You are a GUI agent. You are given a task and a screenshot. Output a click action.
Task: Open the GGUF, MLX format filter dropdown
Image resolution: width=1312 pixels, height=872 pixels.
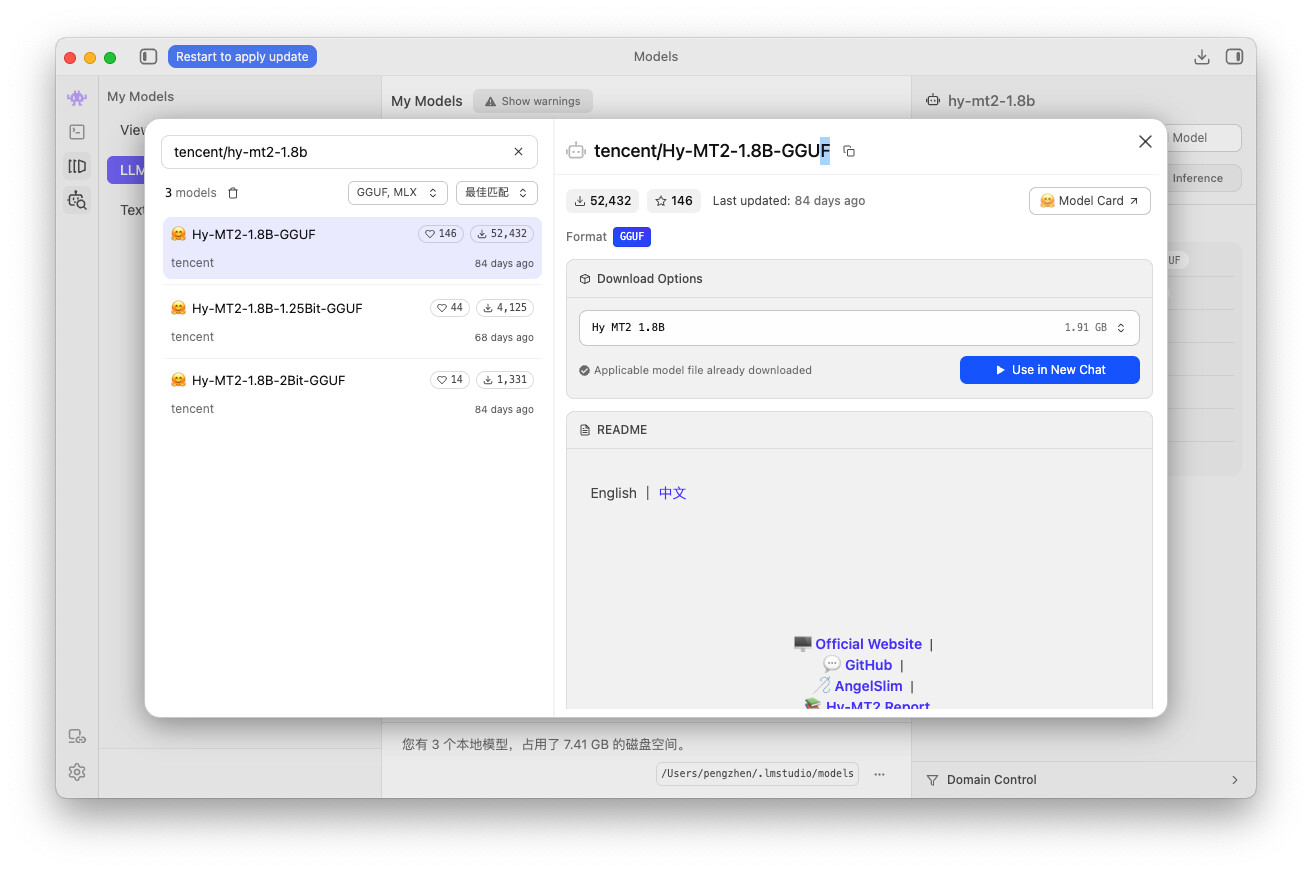[398, 193]
